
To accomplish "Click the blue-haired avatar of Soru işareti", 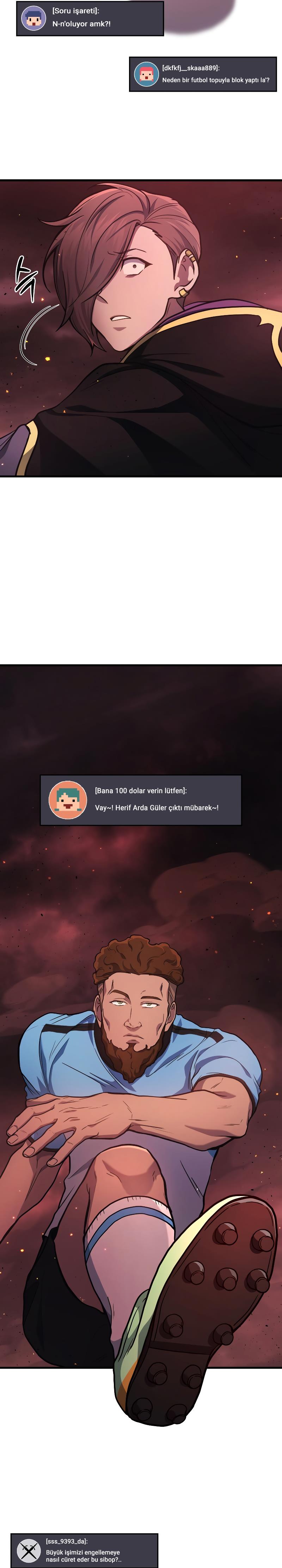I will (x=34, y=18).
